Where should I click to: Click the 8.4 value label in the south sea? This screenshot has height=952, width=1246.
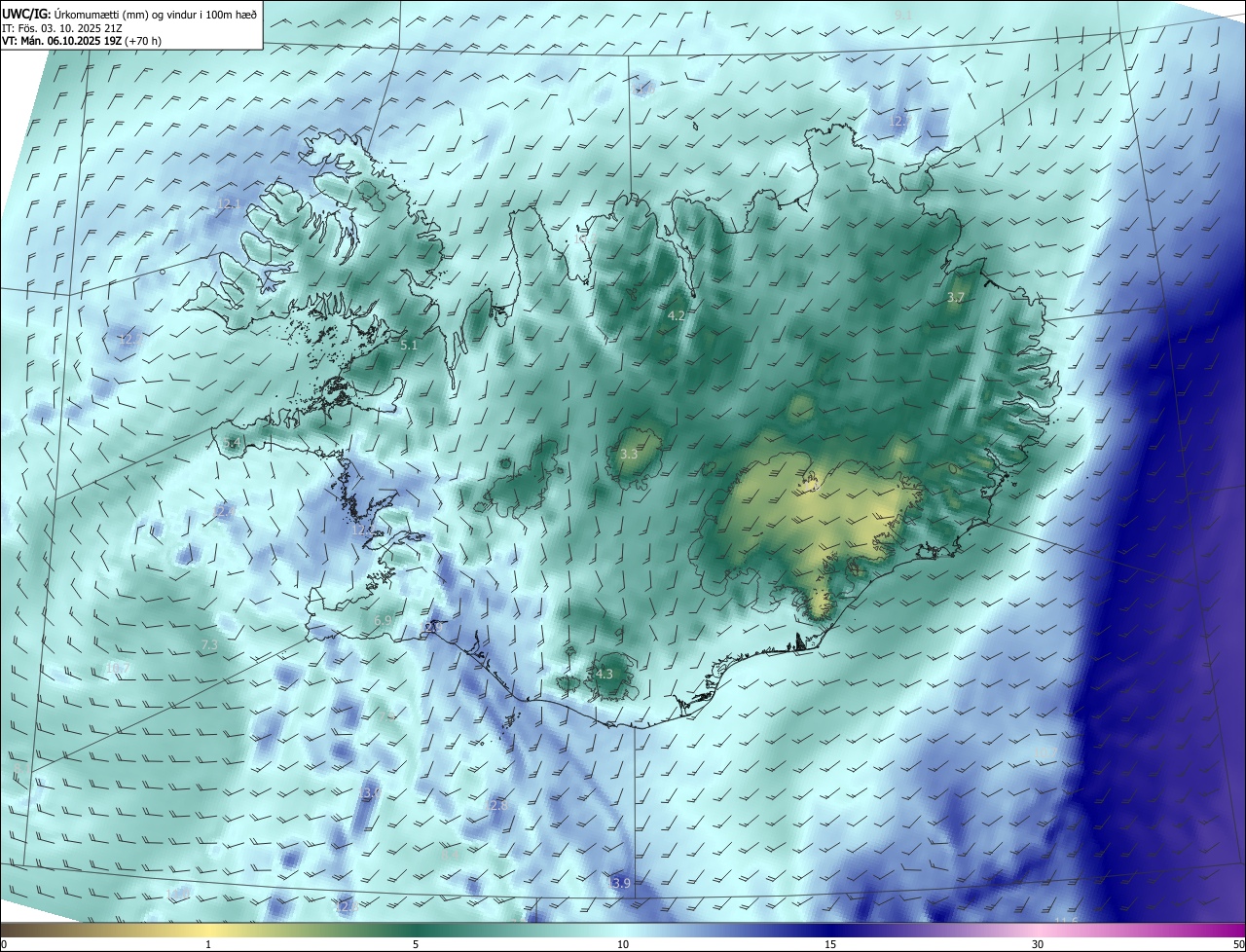[x=452, y=854]
